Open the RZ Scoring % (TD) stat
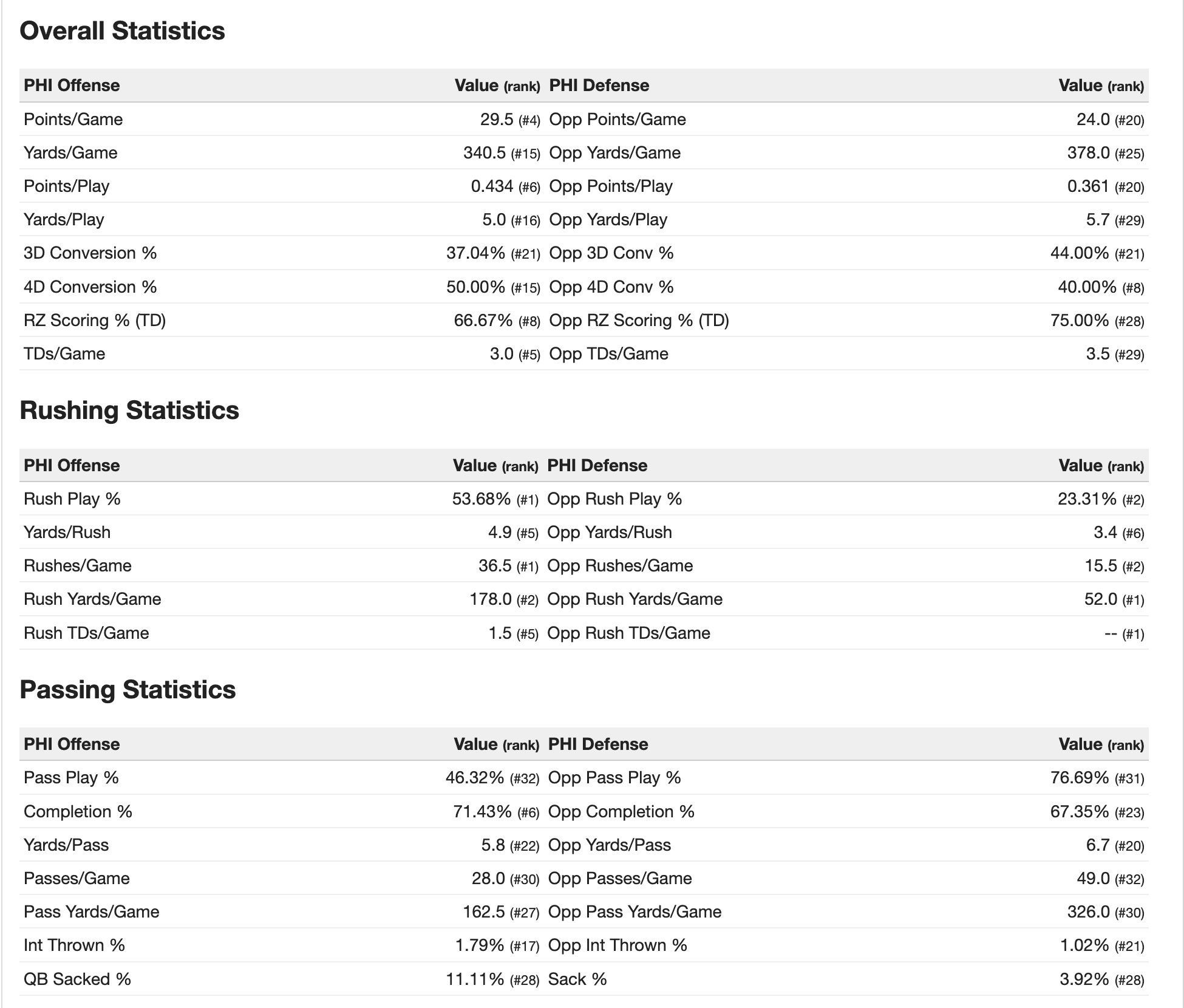This screenshot has width=1184, height=1008. pos(95,320)
